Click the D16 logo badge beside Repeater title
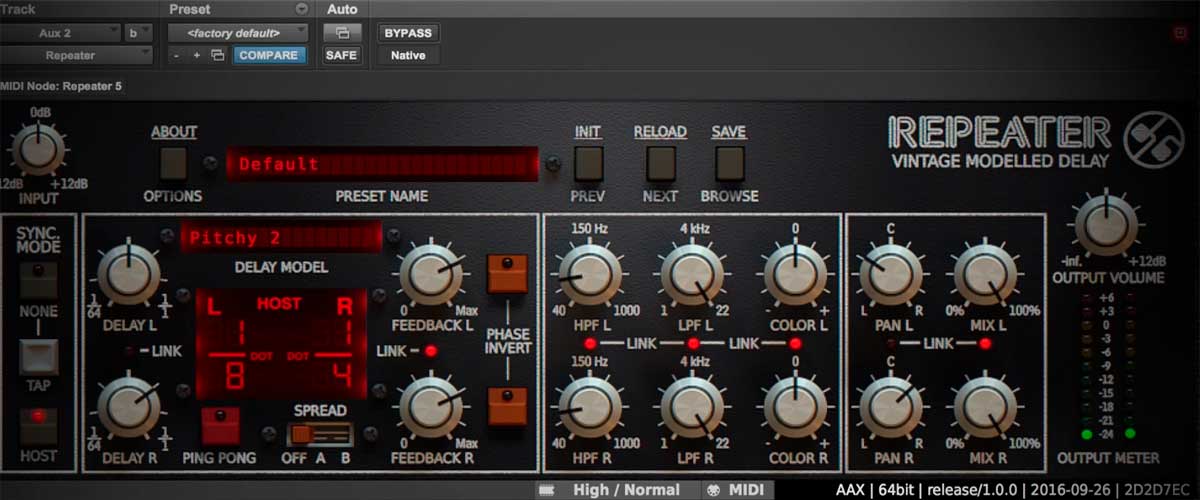The width and height of the screenshot is (1200, 500). click(1153, 139)
